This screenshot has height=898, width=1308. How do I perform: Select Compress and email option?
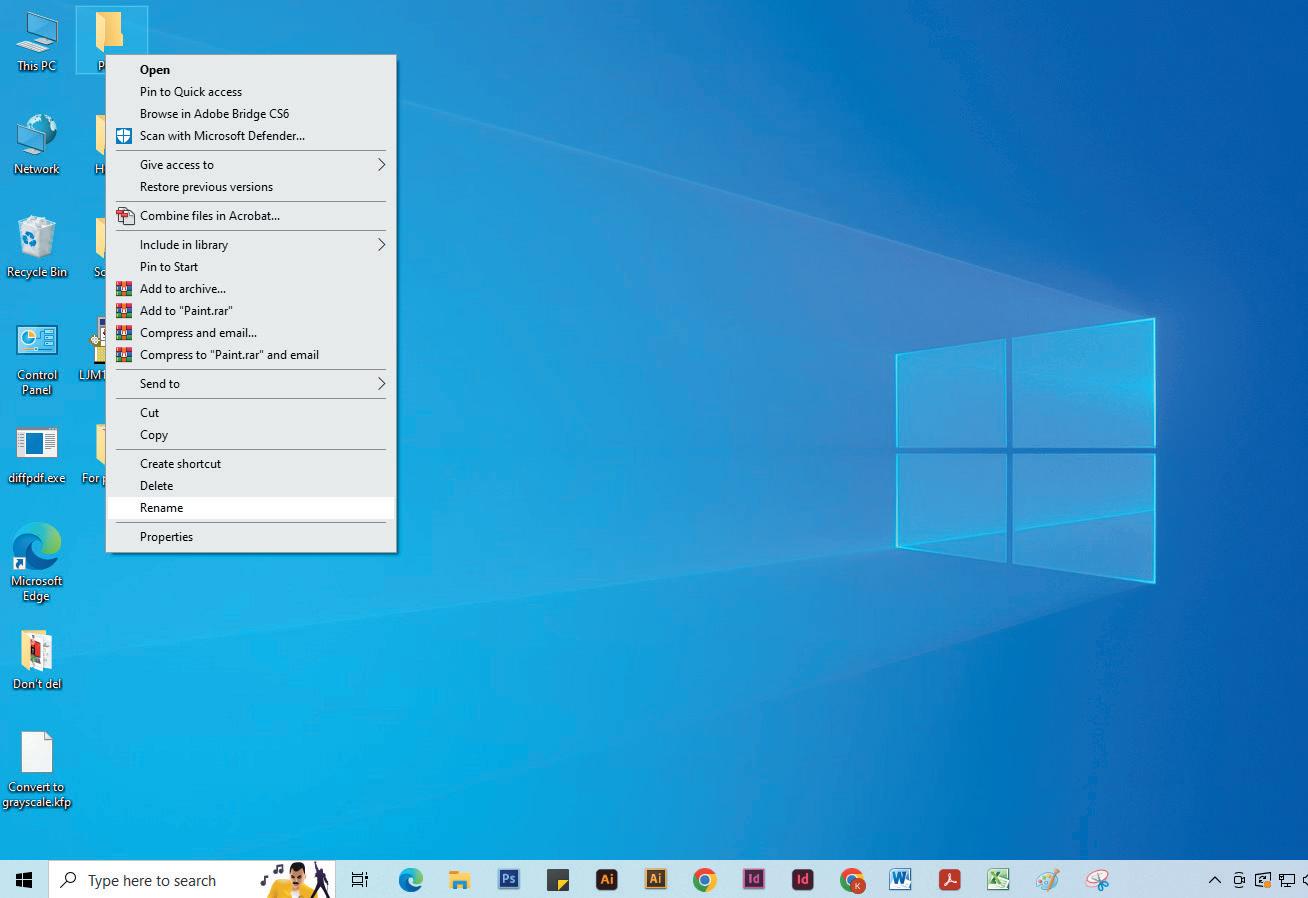(251, 333)
